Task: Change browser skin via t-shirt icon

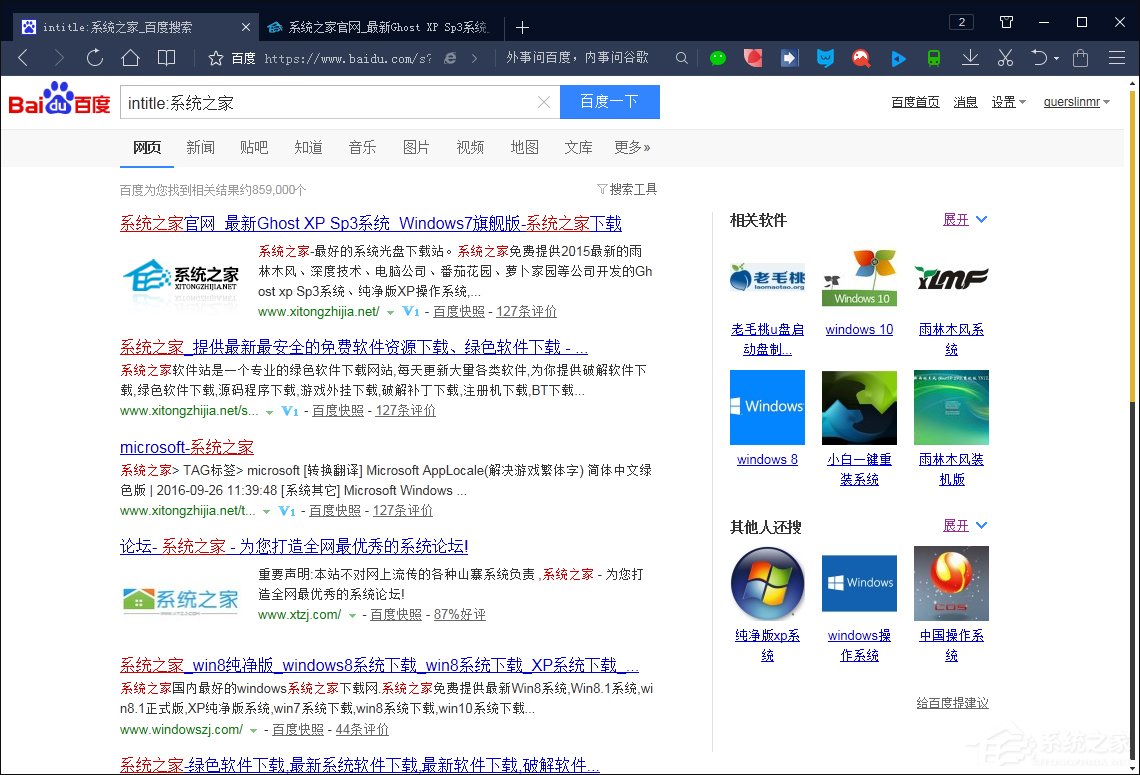Action: point(1006,21)
